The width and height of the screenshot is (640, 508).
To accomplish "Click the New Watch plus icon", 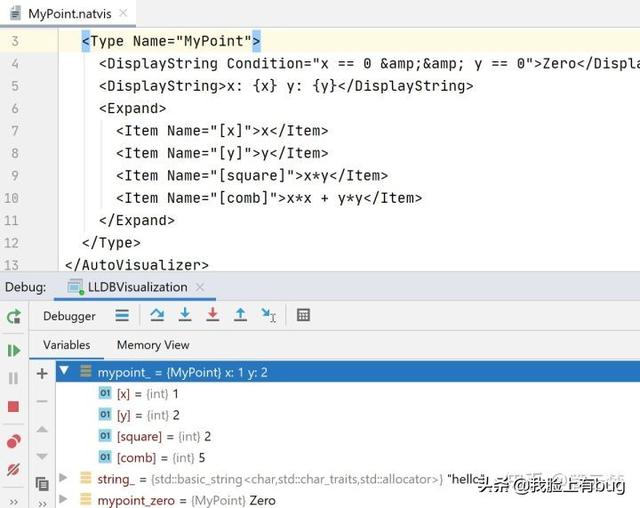I will click(x=42, y=373).
